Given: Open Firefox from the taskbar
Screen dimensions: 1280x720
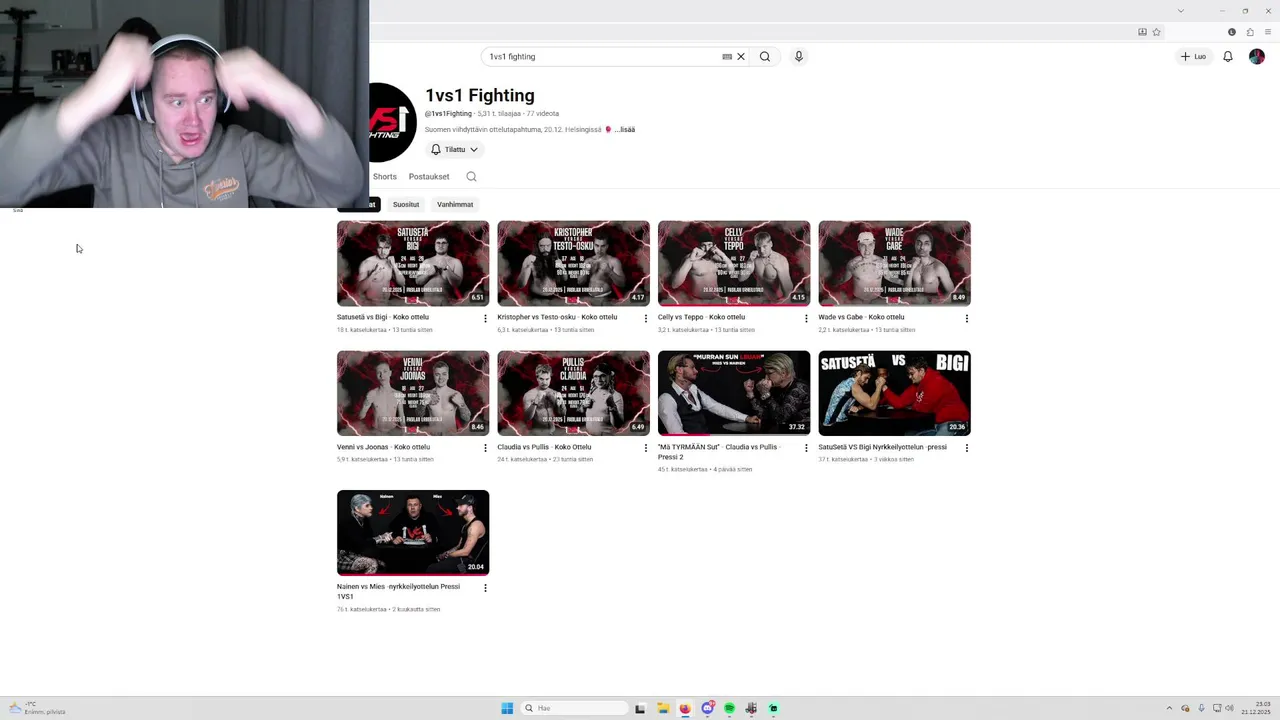Looking at the screenshot, I should (x=685, y=708).
